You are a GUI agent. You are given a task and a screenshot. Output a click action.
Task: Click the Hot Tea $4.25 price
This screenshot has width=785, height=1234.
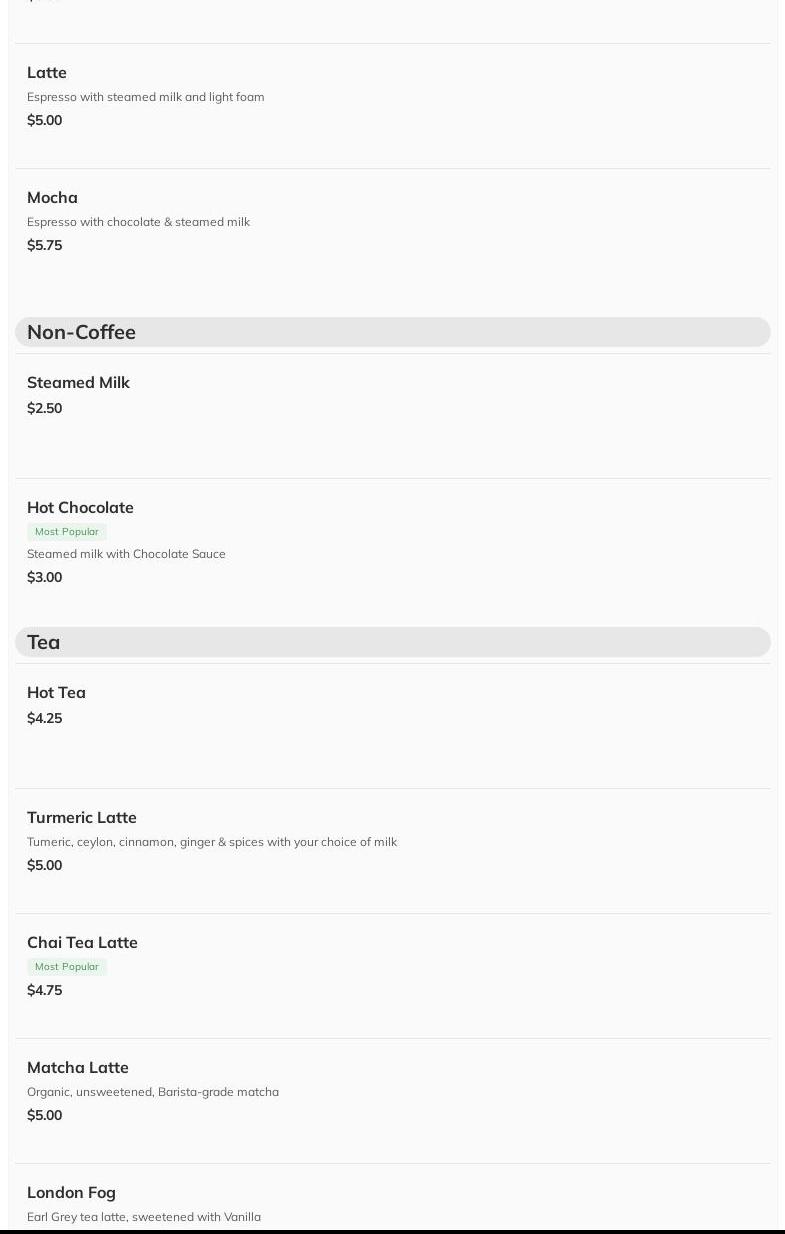[45, 718]
